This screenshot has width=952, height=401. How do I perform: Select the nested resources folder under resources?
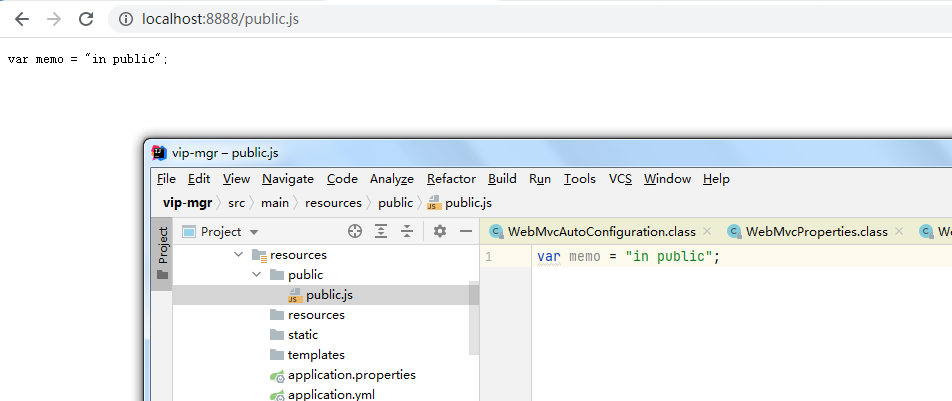pos(316,315)
